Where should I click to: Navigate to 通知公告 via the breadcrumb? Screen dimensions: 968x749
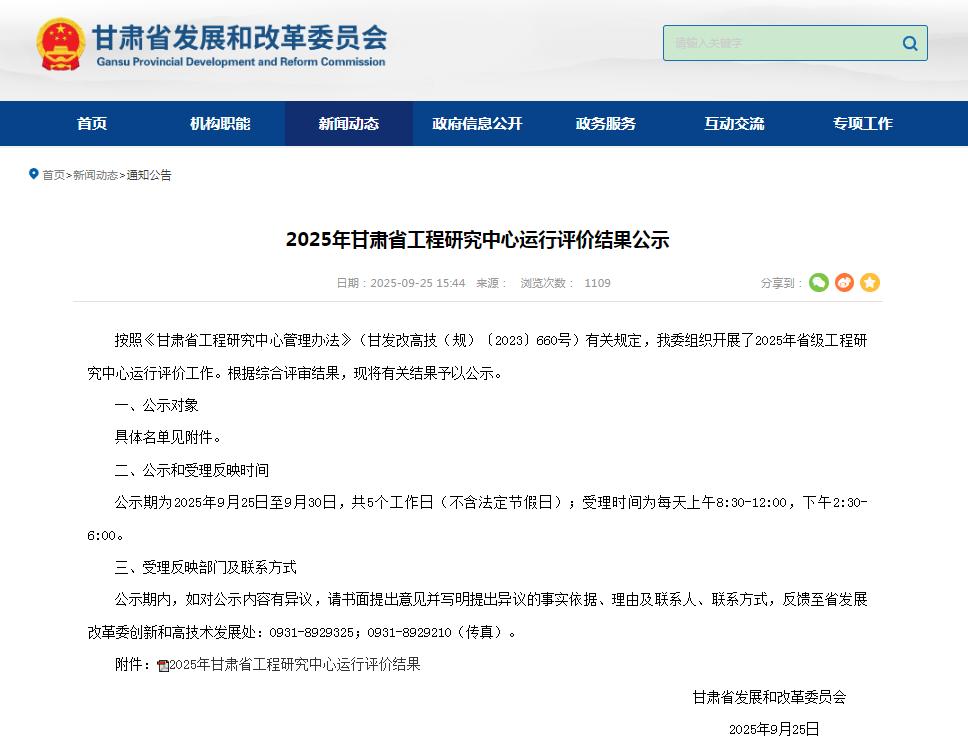coord(150,175)
